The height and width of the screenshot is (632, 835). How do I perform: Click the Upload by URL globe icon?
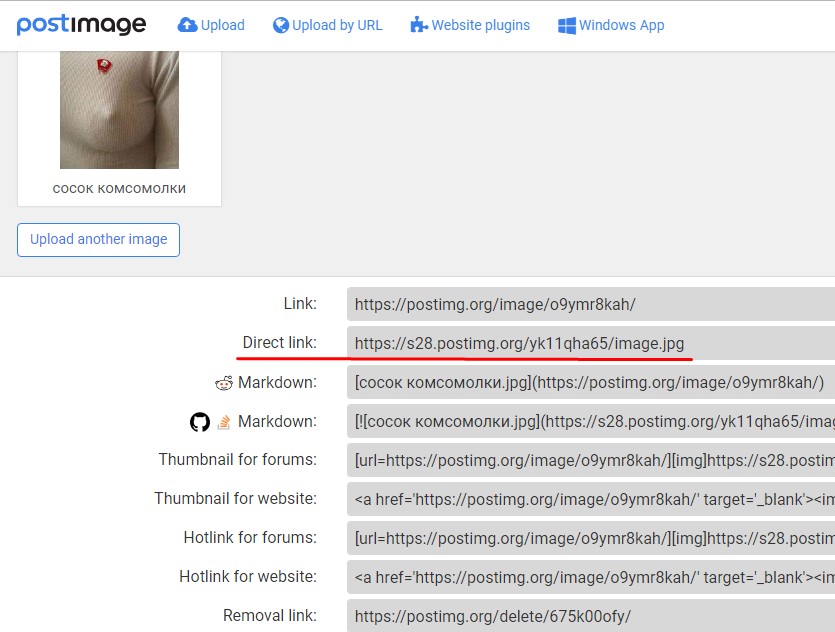click(281, 25)
